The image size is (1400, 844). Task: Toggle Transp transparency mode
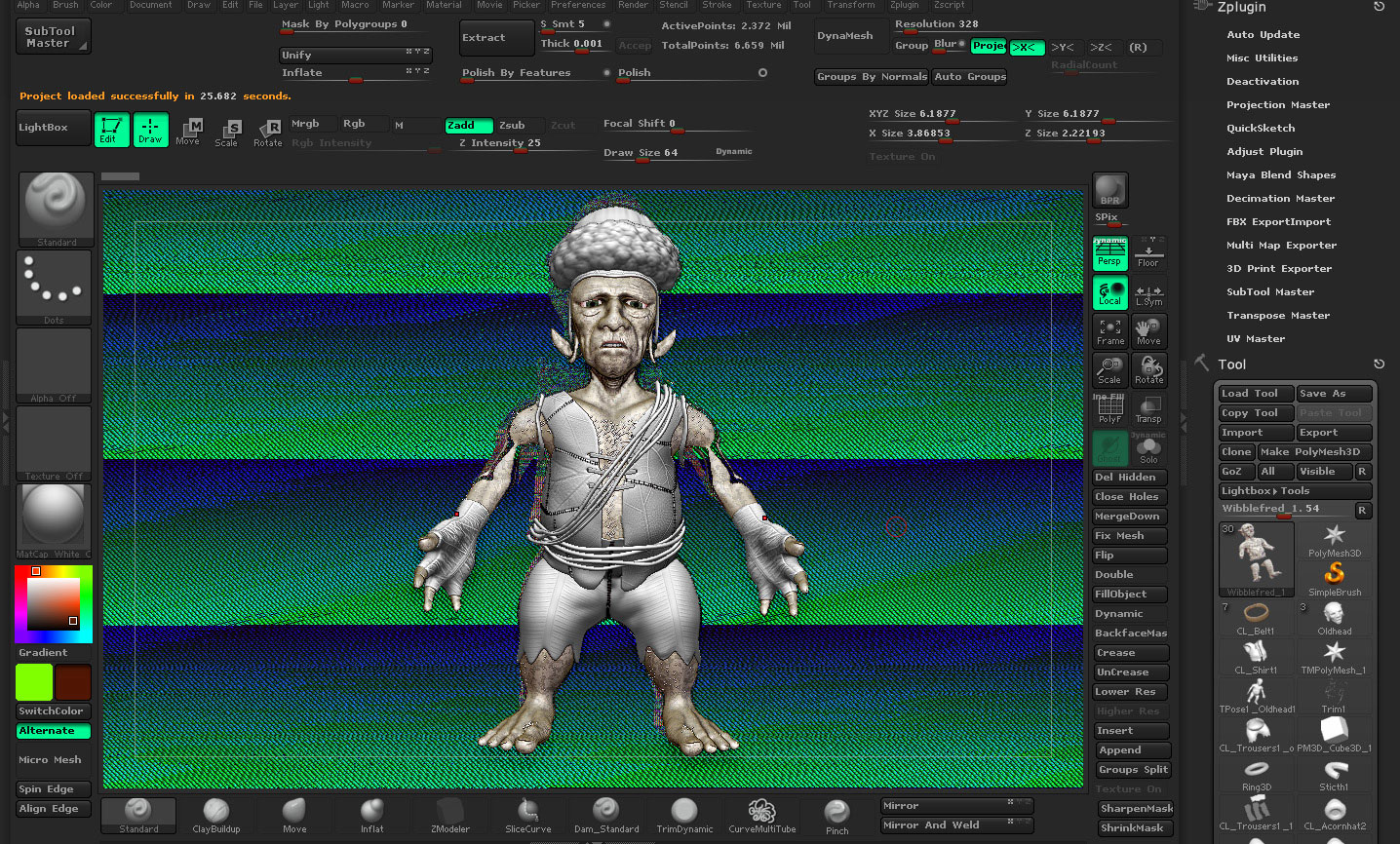[1148, 409]
